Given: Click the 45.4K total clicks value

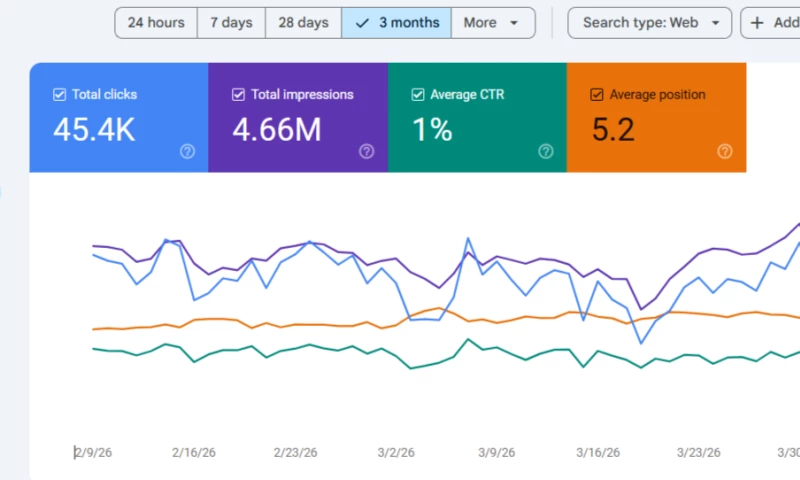Looking at the screenshot, I should 94,130.
